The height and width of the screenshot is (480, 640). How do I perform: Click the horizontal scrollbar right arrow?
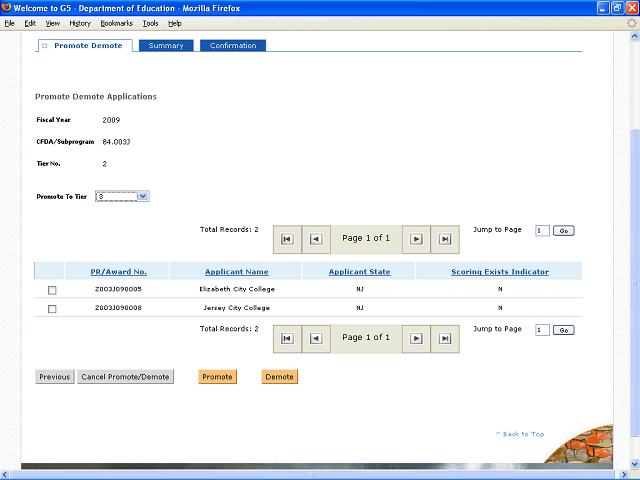624,474
